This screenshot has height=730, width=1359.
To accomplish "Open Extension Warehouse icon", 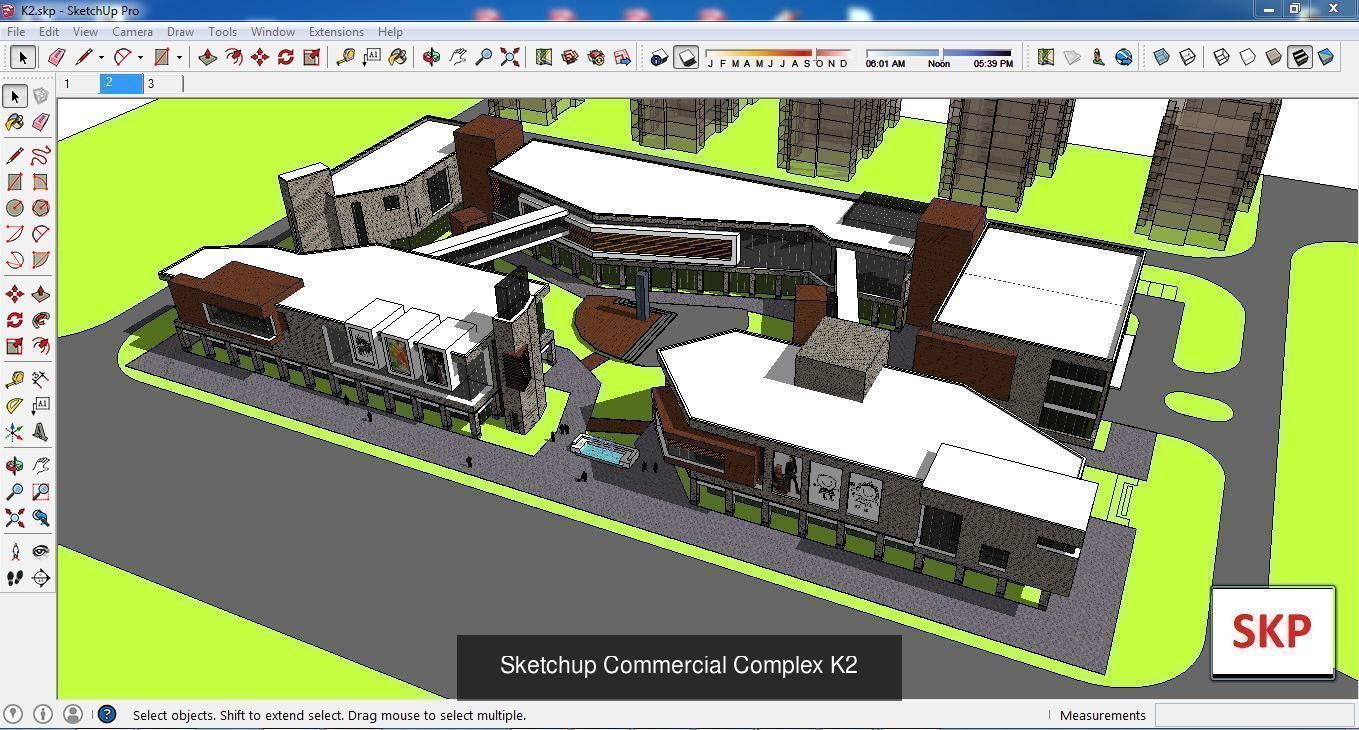I will [596, 57].
